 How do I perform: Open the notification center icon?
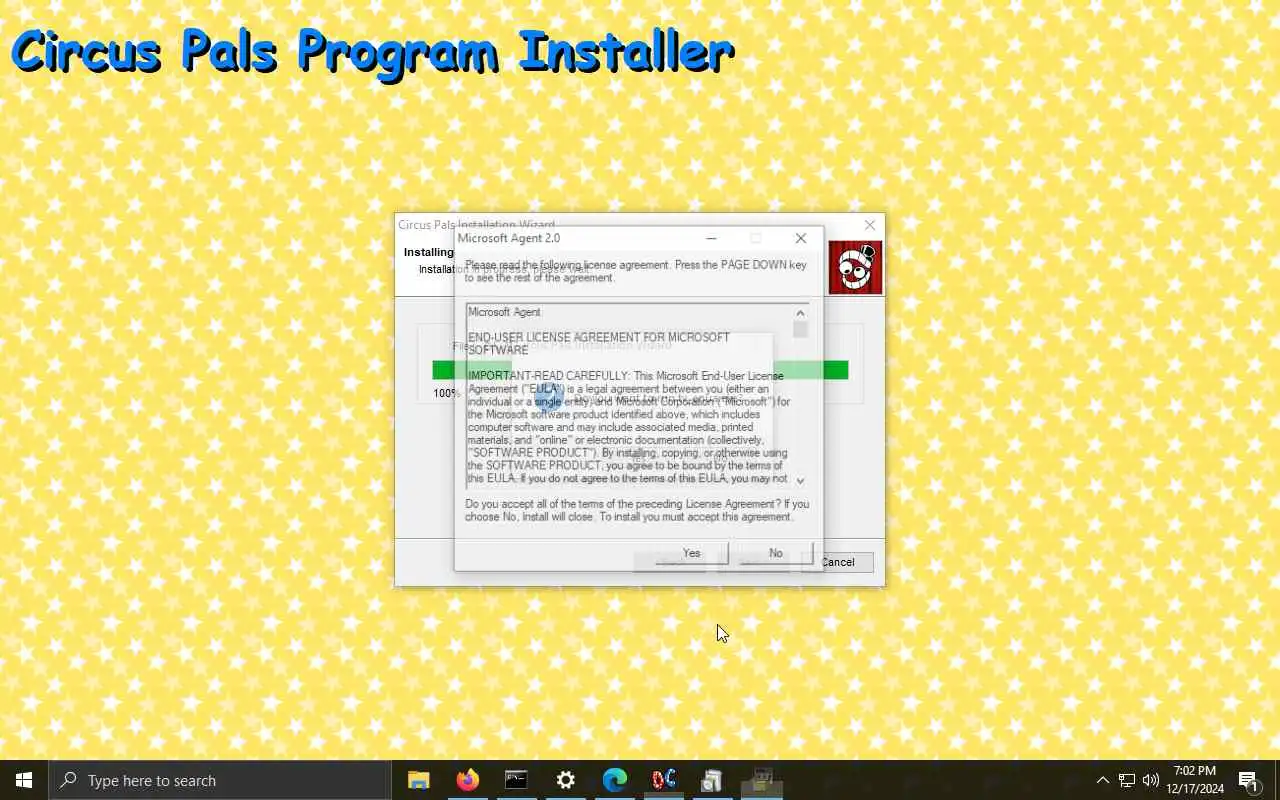pos(1248,780)
